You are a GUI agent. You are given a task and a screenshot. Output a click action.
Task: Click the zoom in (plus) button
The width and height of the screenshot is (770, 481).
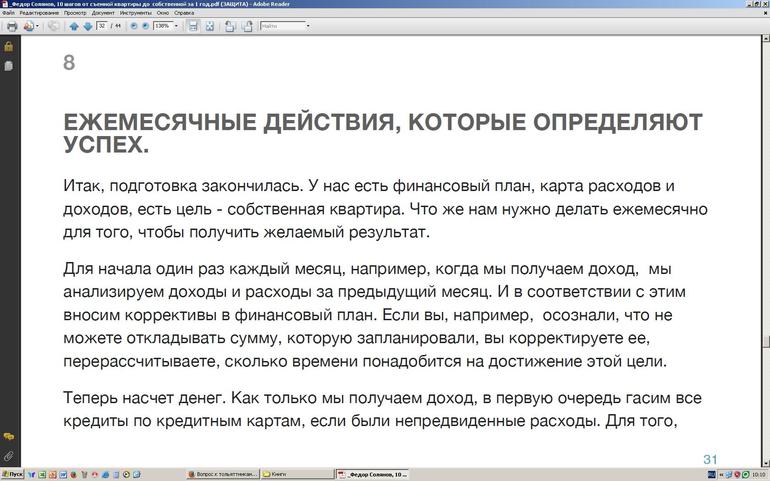tap(145, 26)
